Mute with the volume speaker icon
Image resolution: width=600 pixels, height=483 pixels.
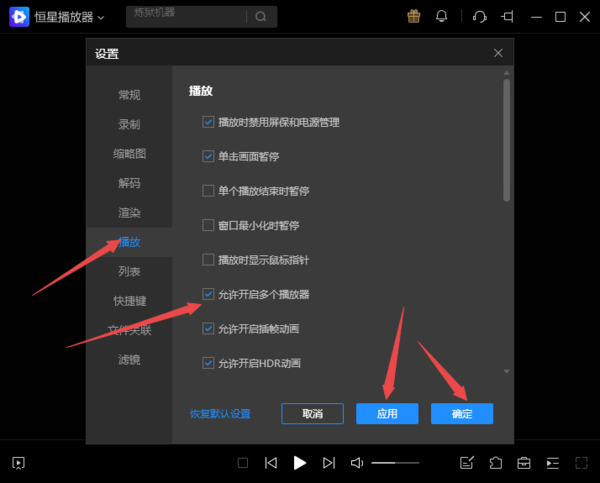point(357,463)
